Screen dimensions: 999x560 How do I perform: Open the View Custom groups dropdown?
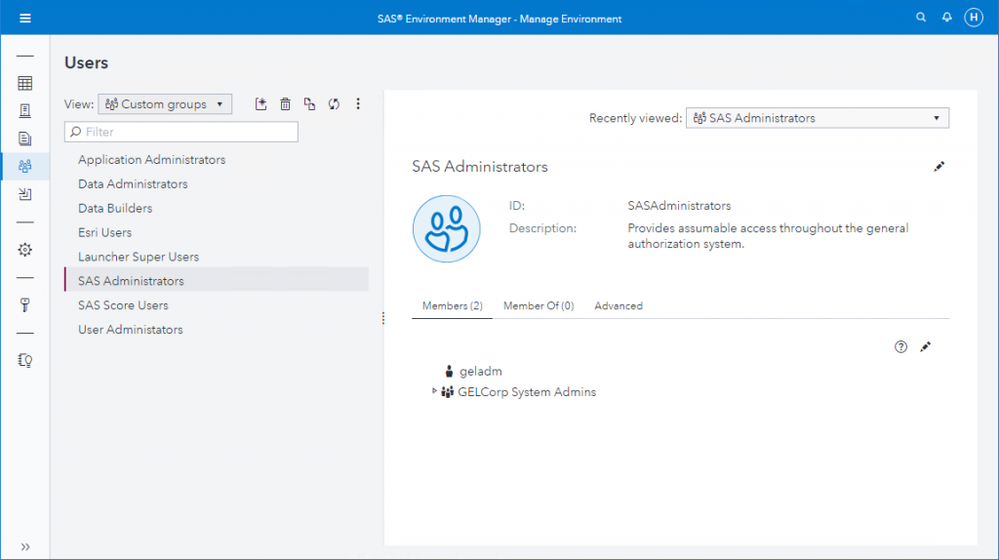pos(165,104)
